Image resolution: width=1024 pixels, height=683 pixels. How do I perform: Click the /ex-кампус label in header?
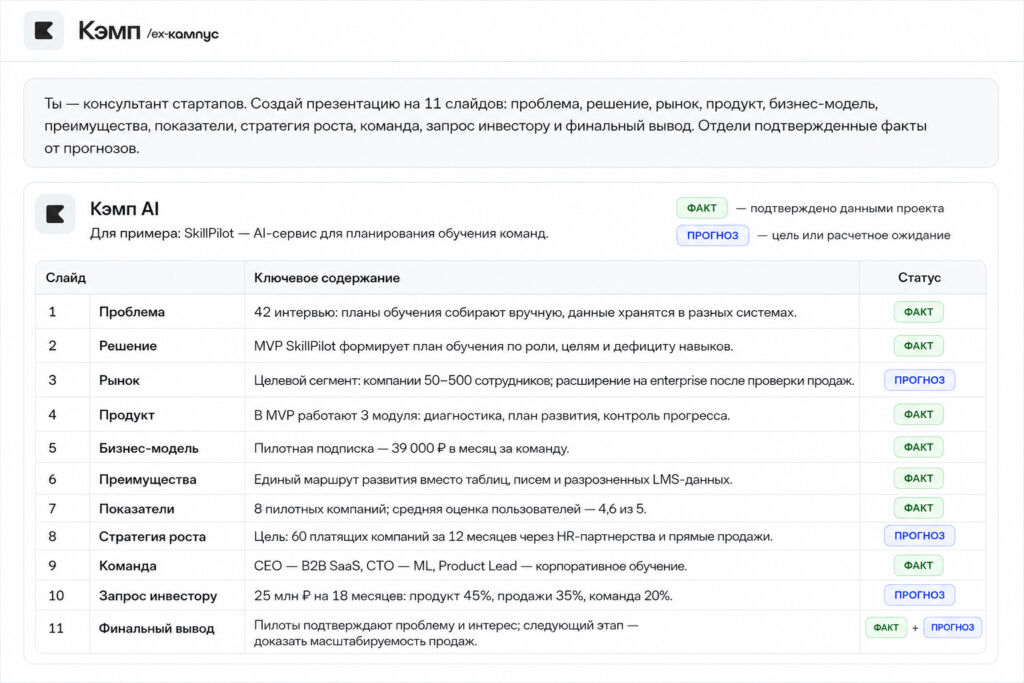[x=183, y=34]
